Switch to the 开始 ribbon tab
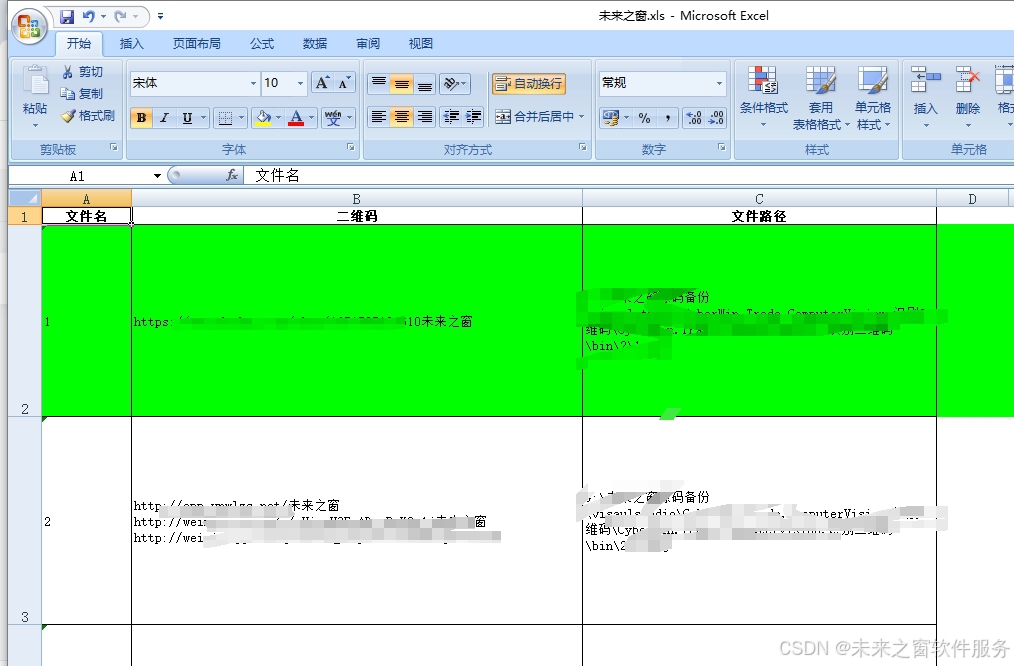 pos(79,43)
